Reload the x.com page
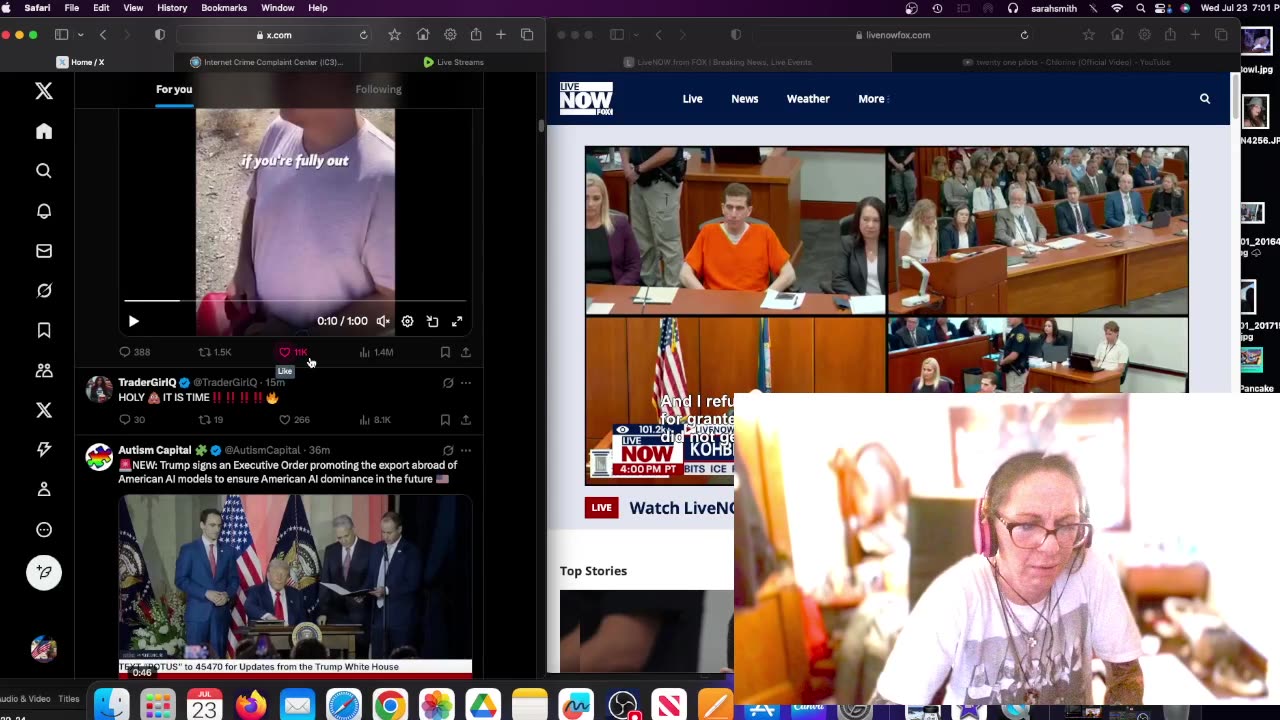The image size is (1280, 720). [363, 35]
